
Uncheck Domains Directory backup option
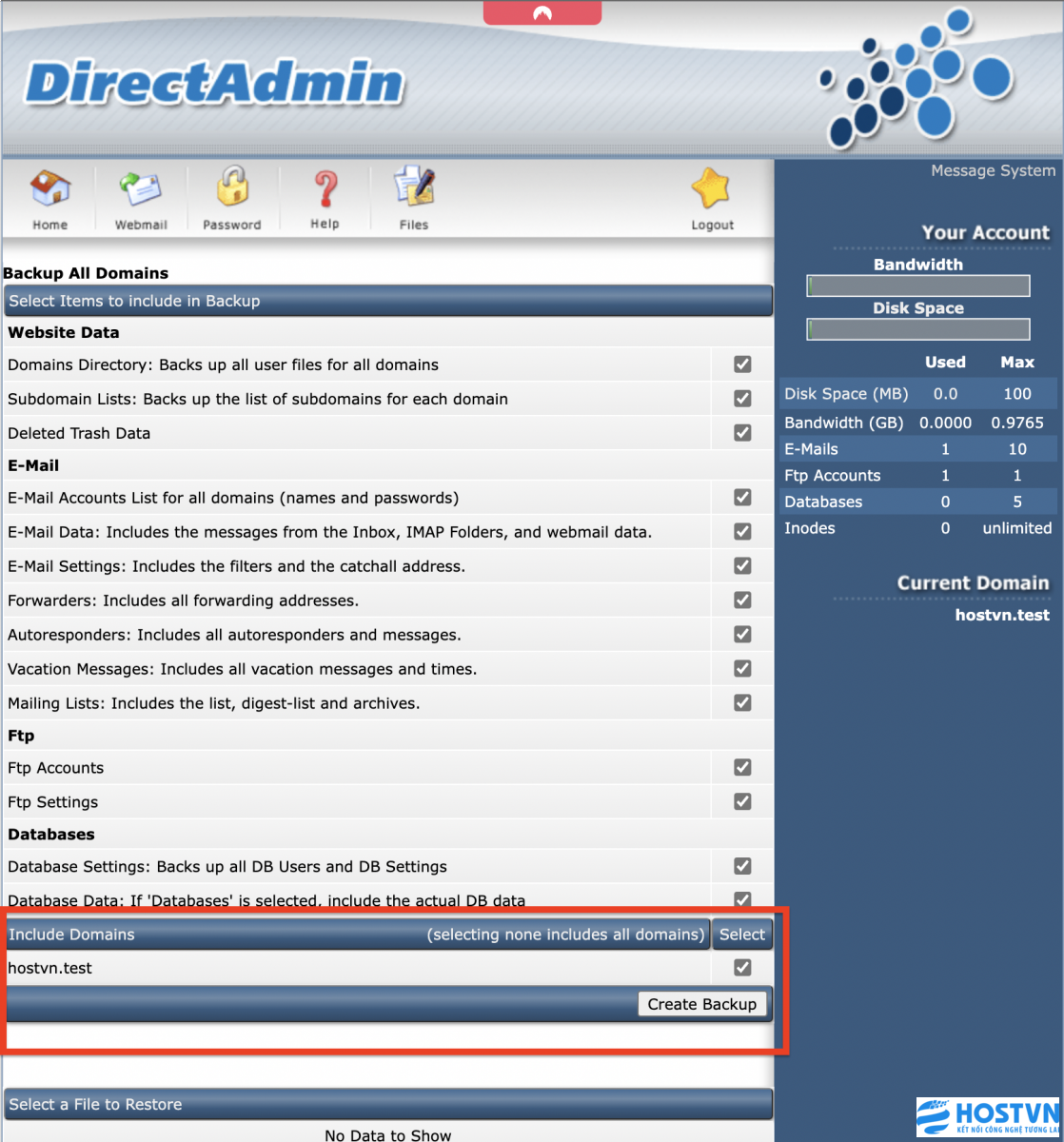coord(741,364)
